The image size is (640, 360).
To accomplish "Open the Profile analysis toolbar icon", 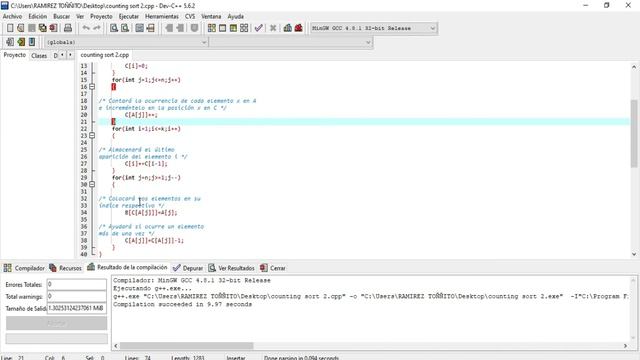I will [288, 28].
